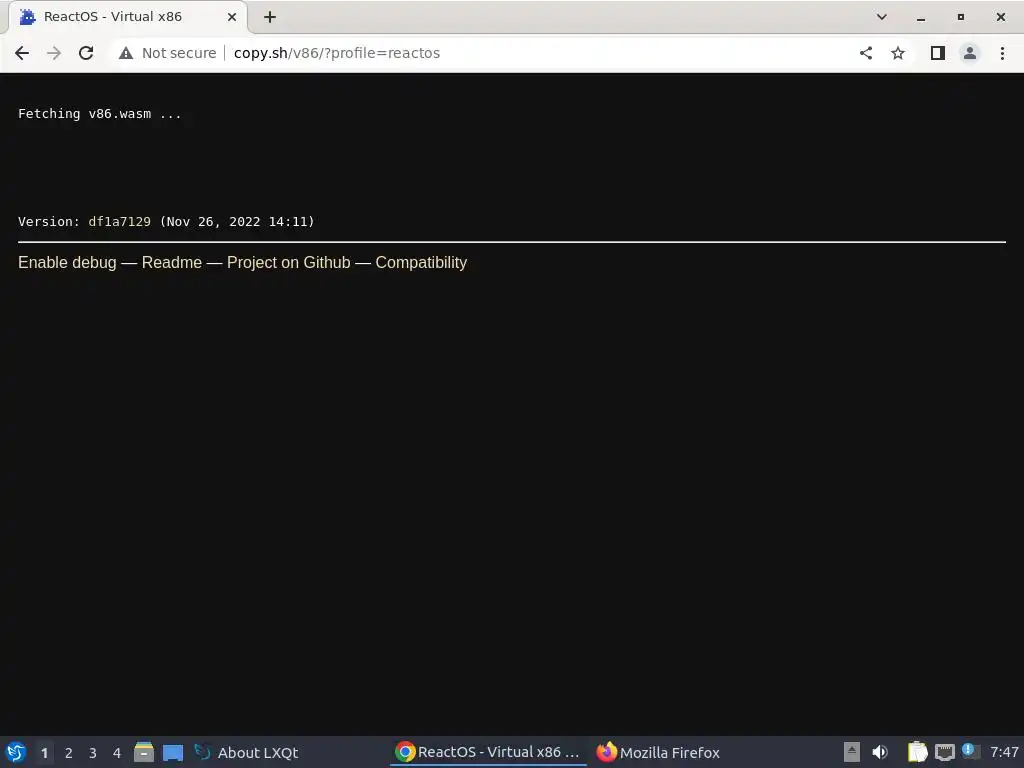Open the Chrome side panel
Image resolution: width=1024 pixels, height=768 pixels.
click(x=938, y=53)
